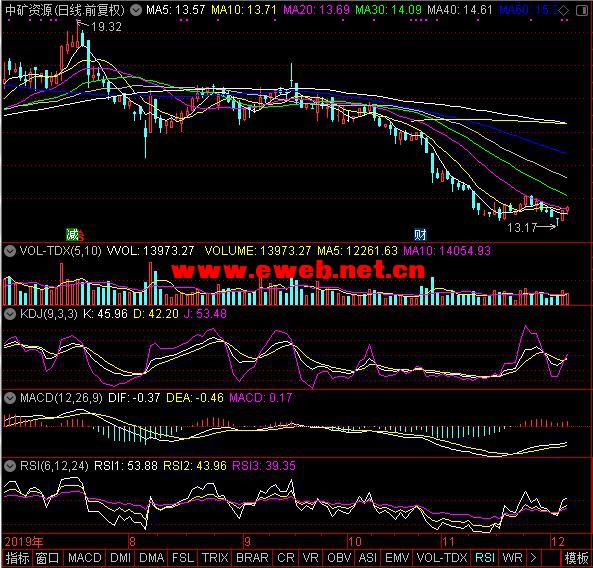
Task: Click the 13.17 low price annotation
Action: coord(522,228)
